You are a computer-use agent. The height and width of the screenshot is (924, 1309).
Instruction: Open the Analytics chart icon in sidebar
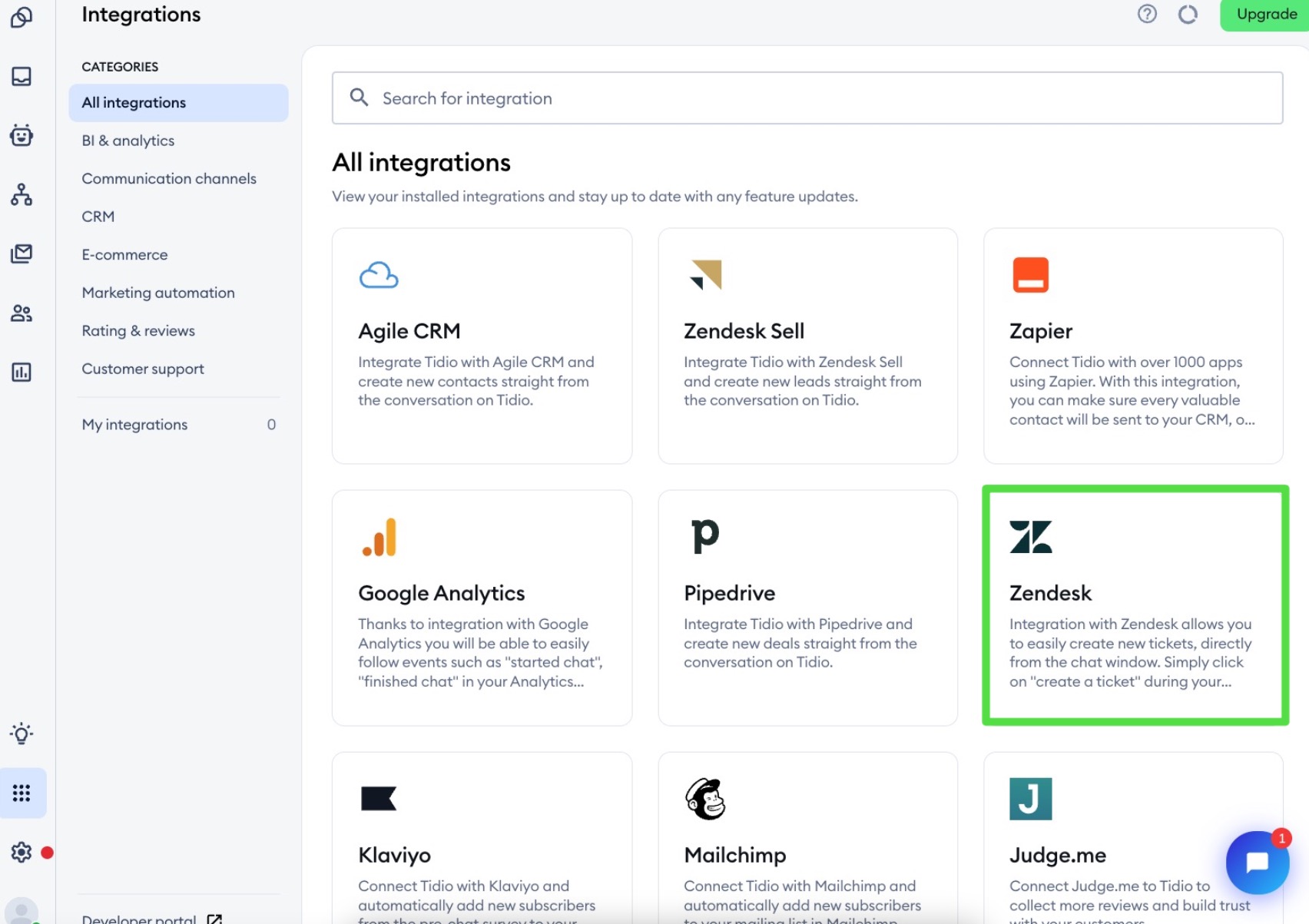tap(22, 373)
